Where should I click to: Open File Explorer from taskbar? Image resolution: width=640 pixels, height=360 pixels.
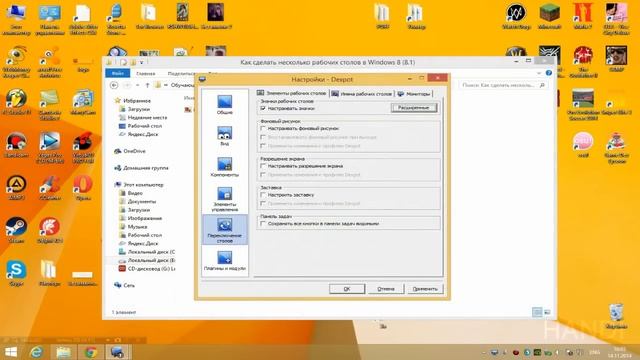coord(63,352)
